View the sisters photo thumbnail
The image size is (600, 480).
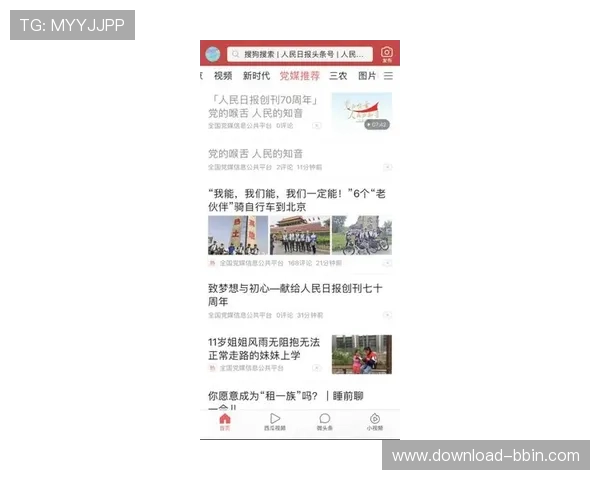[x=362, y=354]
